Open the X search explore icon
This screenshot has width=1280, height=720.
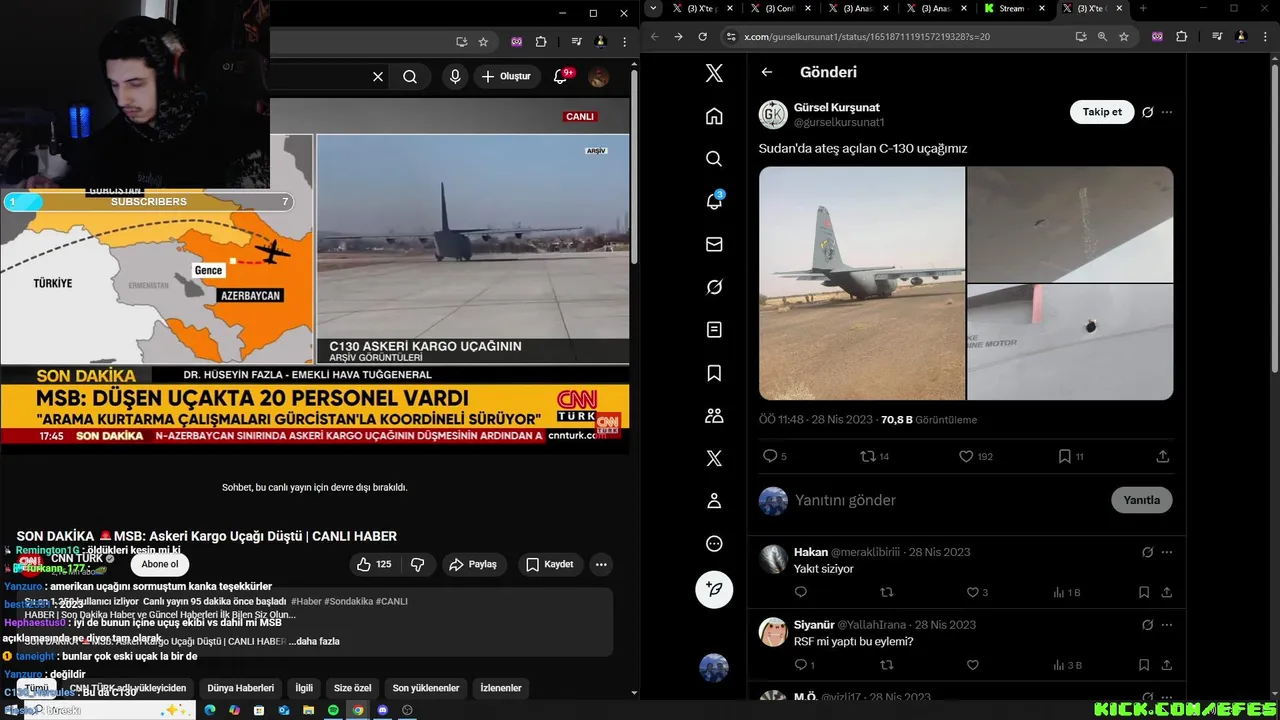click(714, 159)
